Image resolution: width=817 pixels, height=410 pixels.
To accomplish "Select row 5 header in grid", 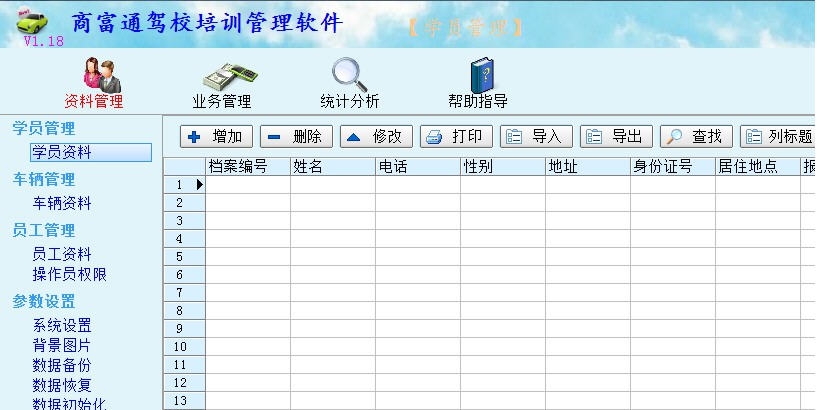I will point(184,257).
